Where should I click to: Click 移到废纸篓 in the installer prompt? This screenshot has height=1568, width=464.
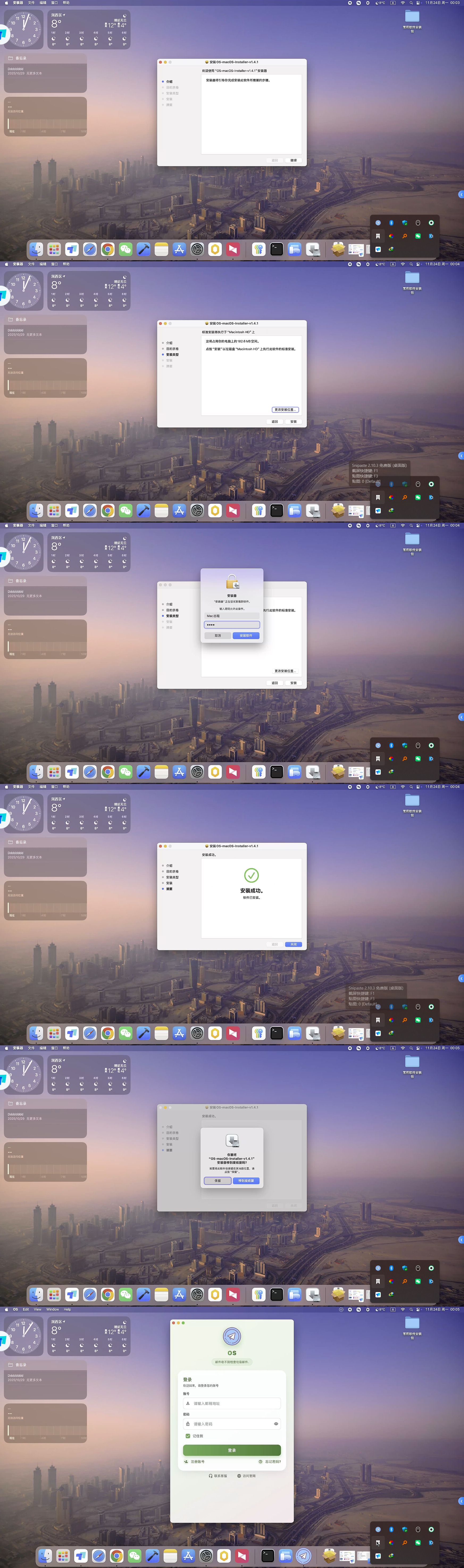pyautogui.click(x=246, y=1181)
